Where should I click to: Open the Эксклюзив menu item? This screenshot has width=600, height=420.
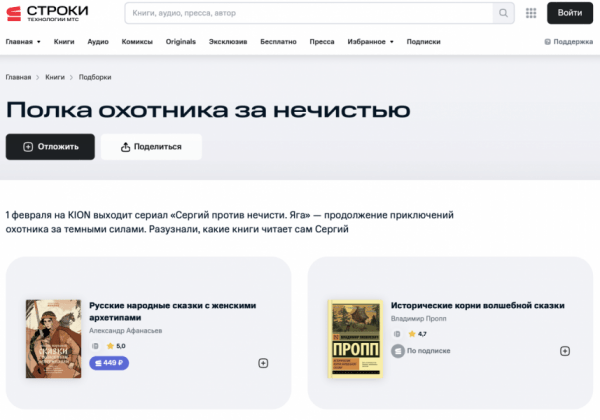click(228, 42)
